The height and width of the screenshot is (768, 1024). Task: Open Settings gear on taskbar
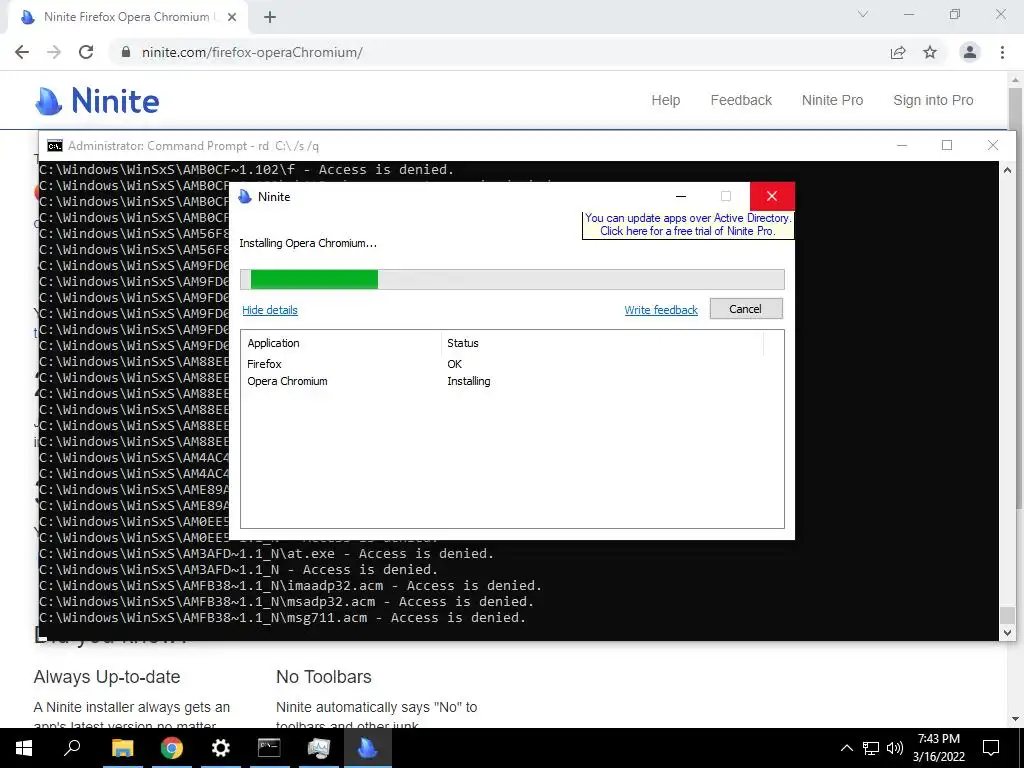(221, 748)
